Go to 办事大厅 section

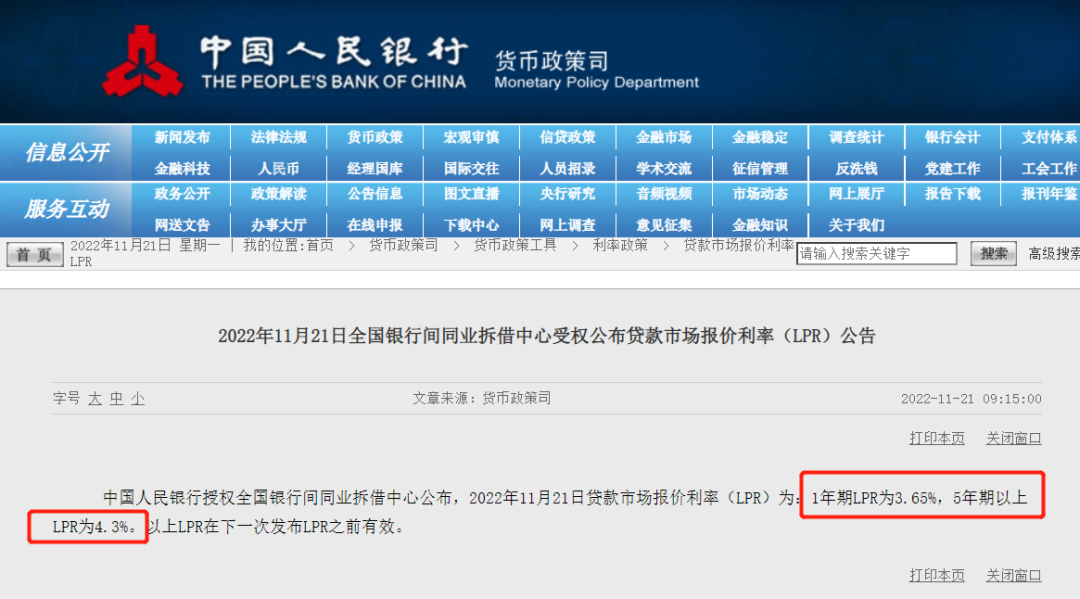point(278,225)
